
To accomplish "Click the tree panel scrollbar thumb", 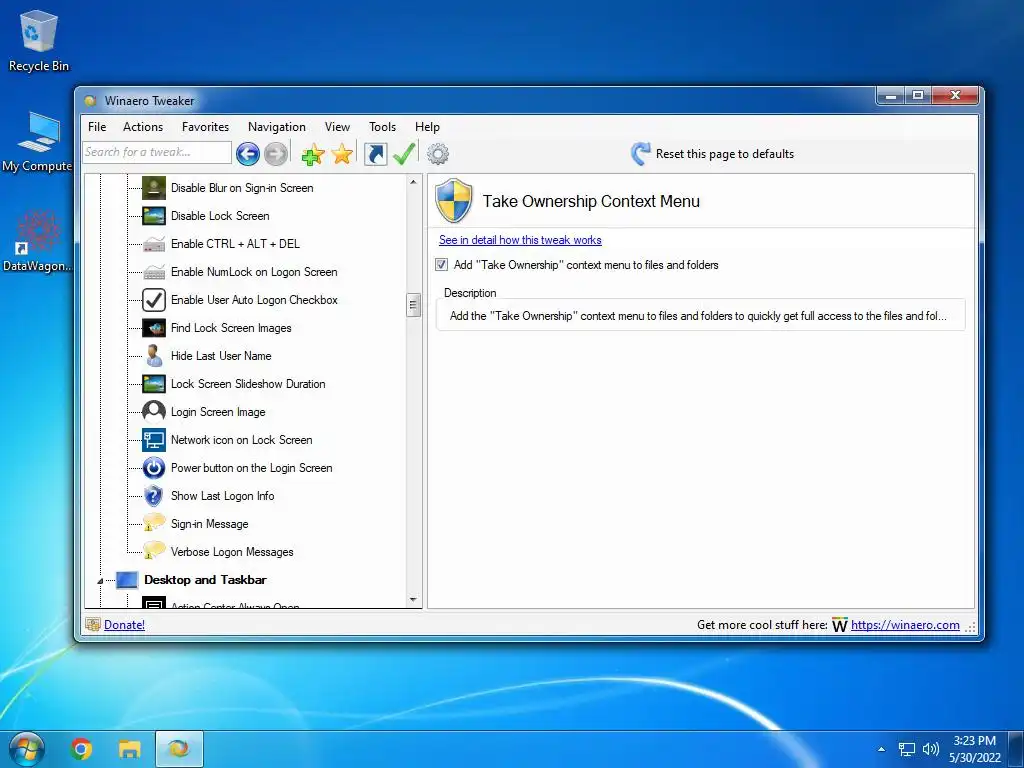I will click(x=413, y=304).
